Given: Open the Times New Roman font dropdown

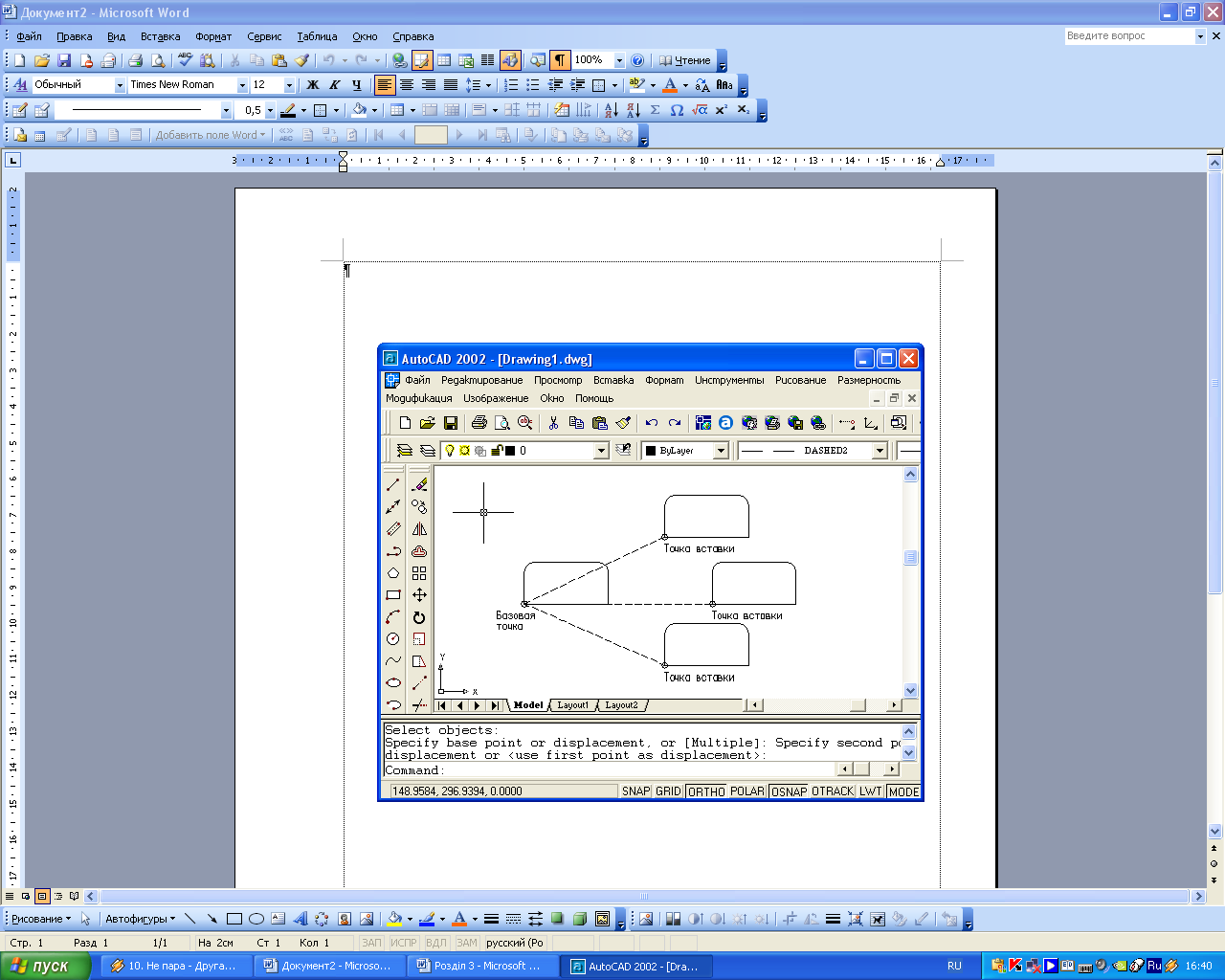Looking at the screenshot, I should [x=242, y=85].
